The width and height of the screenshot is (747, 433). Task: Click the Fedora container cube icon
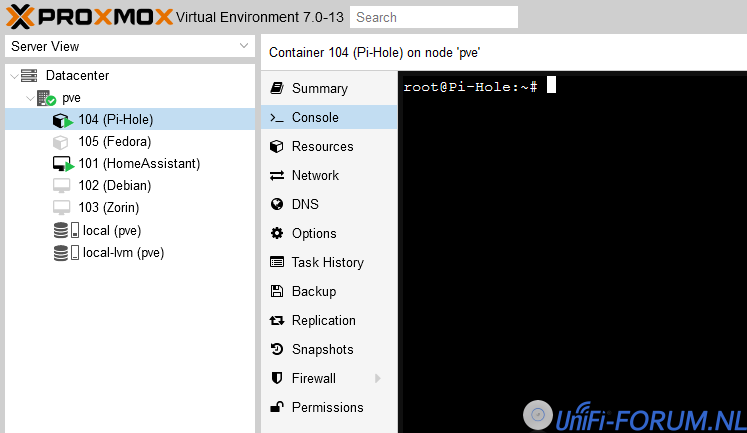point(62,142)
